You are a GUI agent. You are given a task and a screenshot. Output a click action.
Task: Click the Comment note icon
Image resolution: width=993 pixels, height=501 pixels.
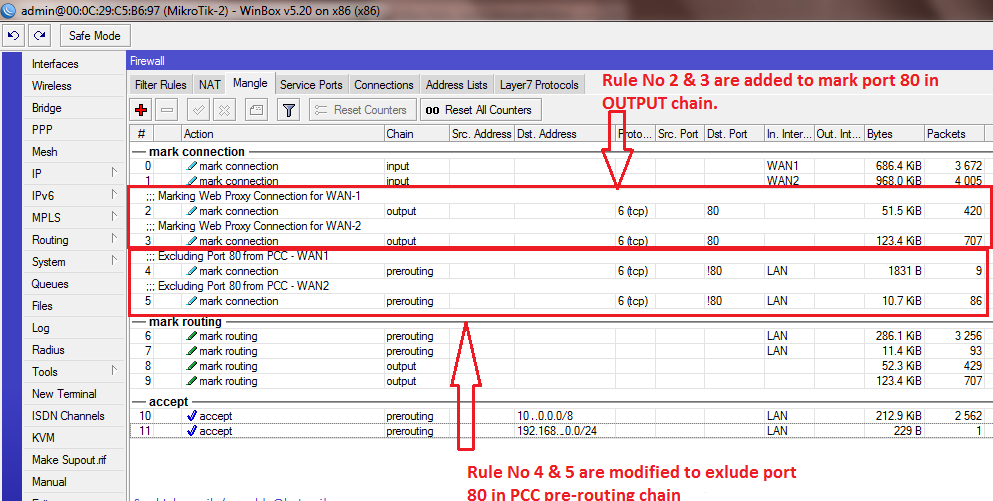click(x=256, y=110)
